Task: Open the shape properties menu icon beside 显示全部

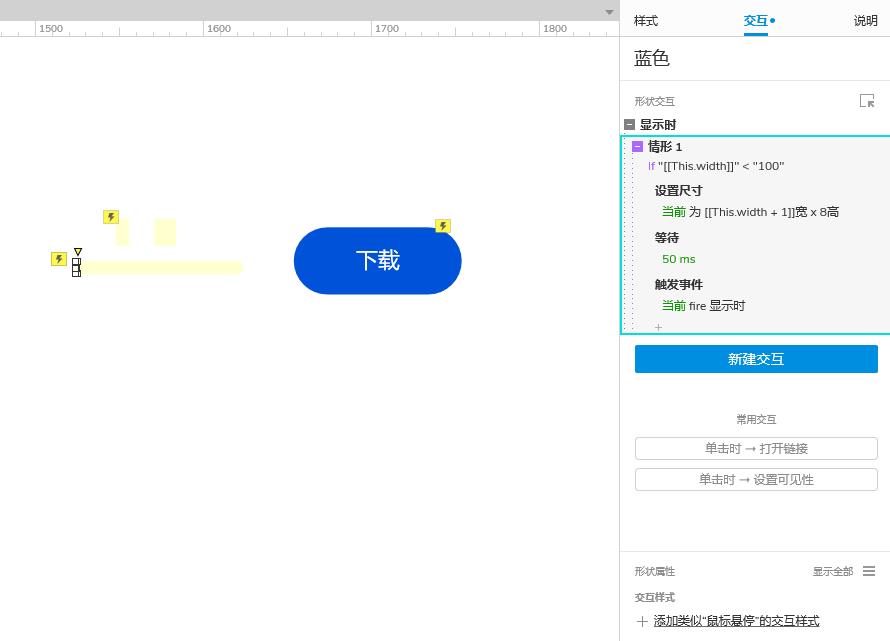Action: [x=869, y=571]
